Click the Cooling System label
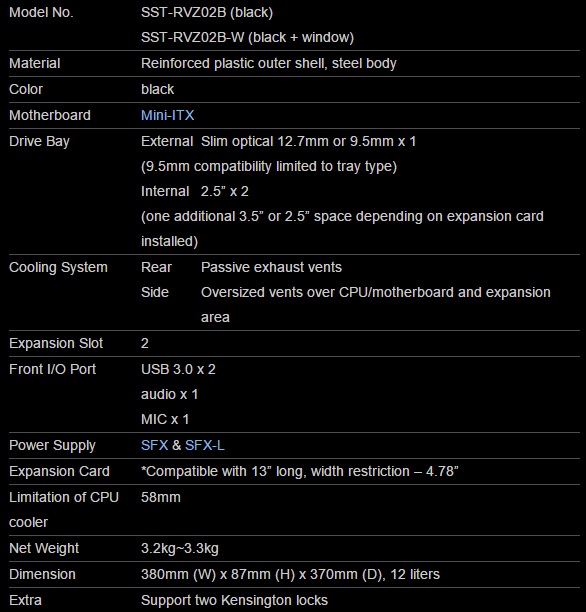Screen dimensions: 586x612 coord(58,268)
